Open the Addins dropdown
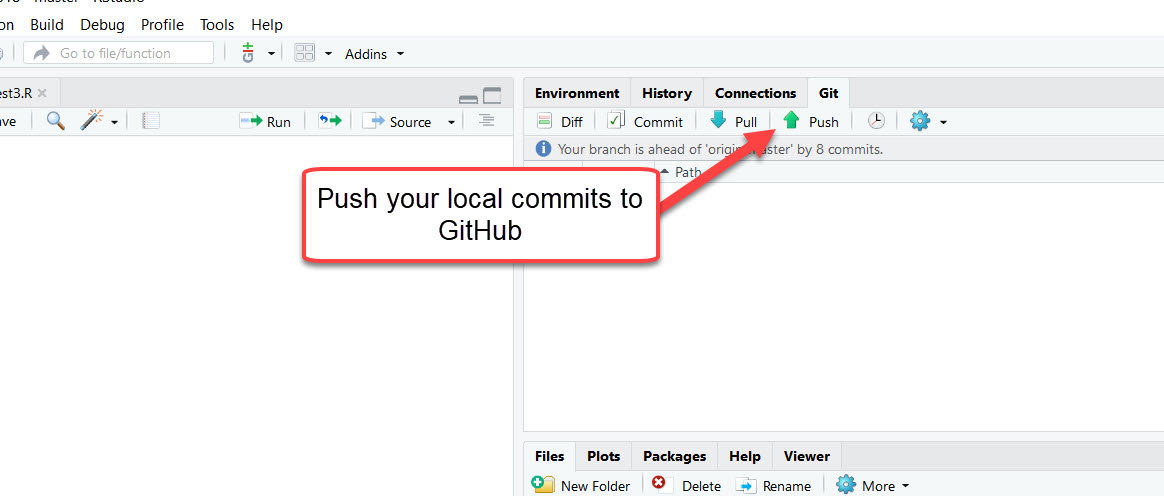This screenshot has height=496, width=1164. pos(375,53)
